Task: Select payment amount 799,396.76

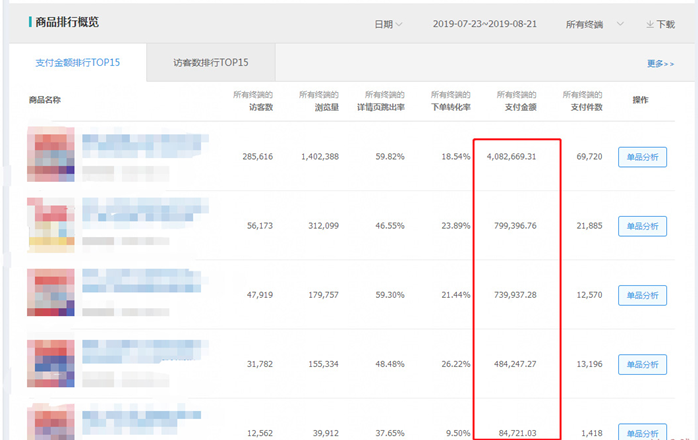Action: click(515, 226)
